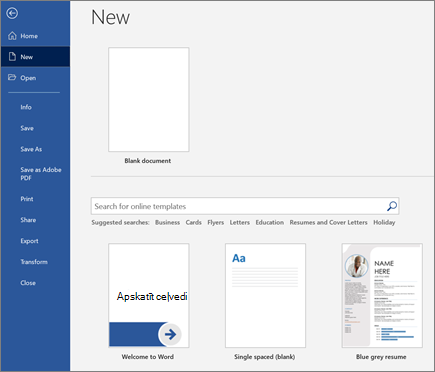Choose the Resumes and Cover Letters suggestion
This screenshot has height=372, width=435.
(x=328, y=222)
